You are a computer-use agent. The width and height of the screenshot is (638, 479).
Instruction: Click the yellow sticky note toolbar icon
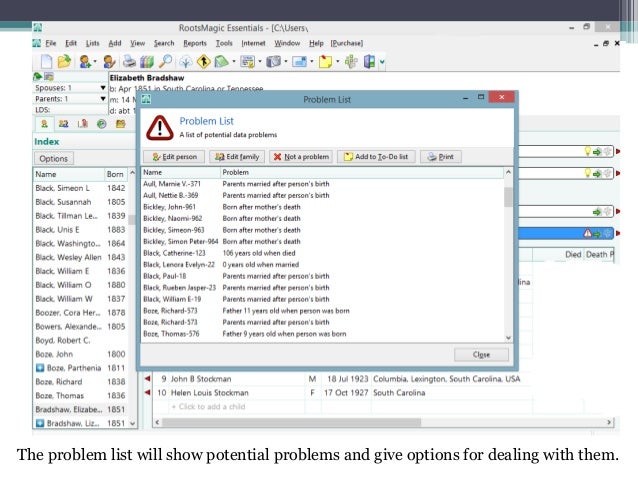point(326,61)
